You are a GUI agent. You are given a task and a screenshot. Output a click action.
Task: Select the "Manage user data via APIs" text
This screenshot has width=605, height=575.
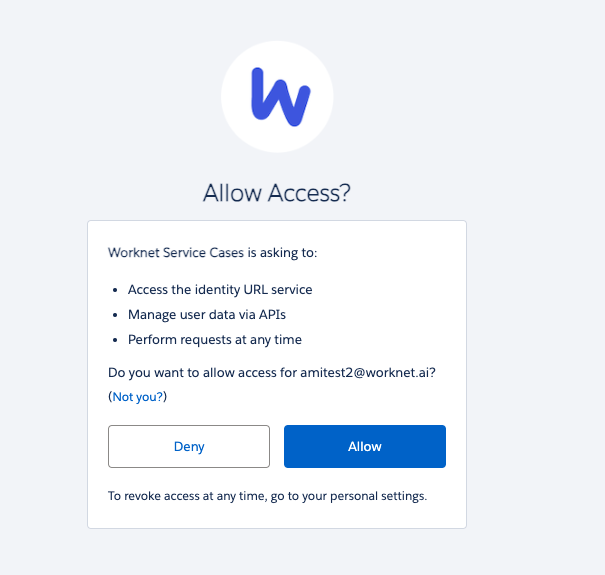coord(207,315)
